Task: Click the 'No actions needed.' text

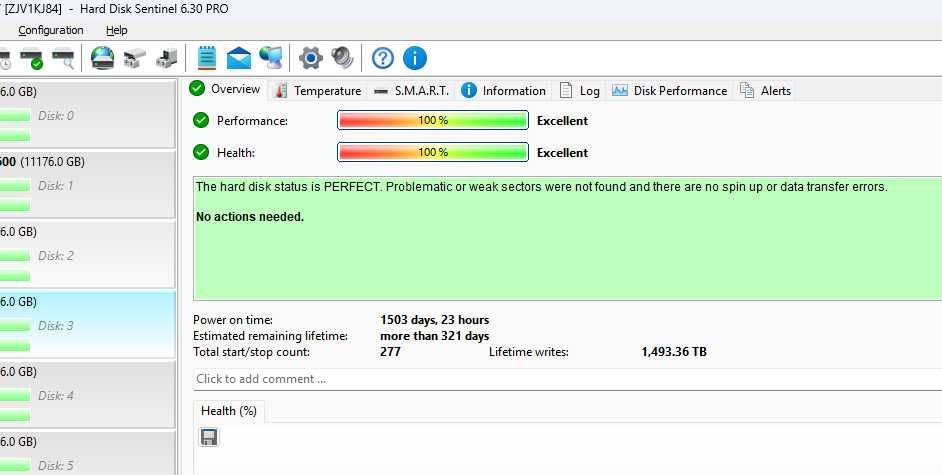Action: (x=250, y=217)
